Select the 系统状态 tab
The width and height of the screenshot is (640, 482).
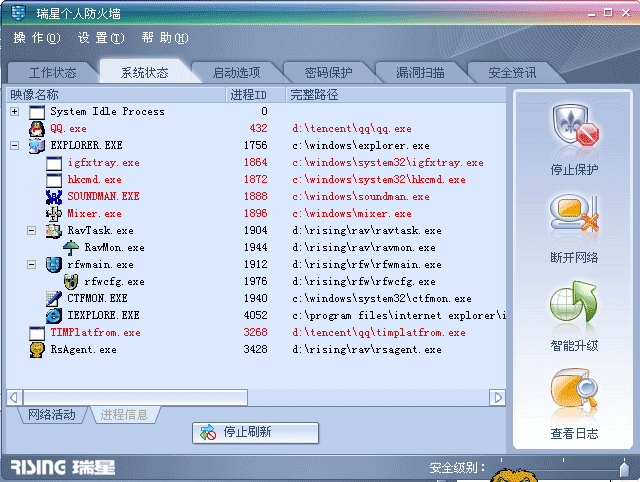click(145, 73)
